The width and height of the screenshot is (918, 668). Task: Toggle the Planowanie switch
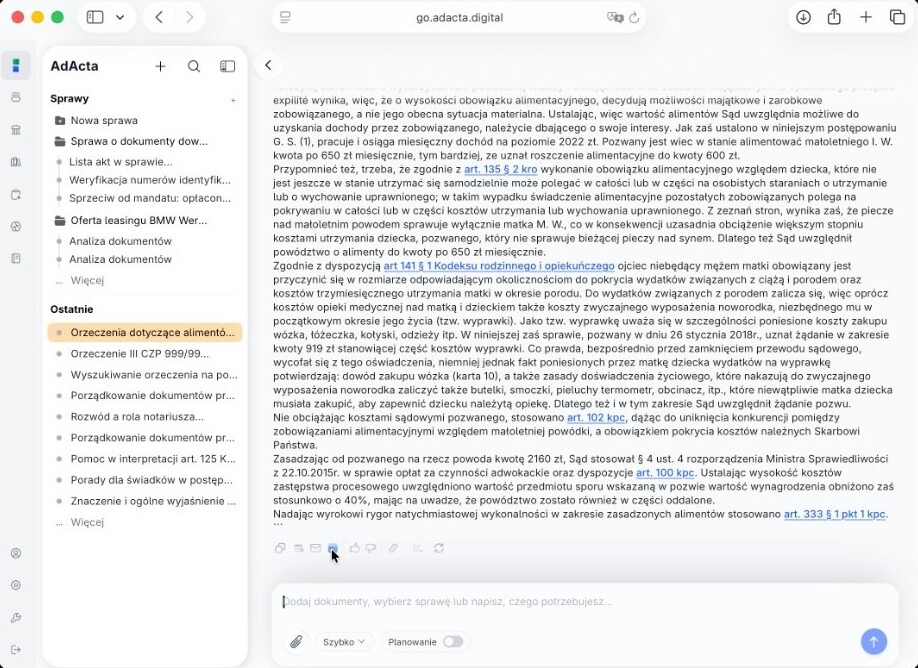tap(453, 642)
